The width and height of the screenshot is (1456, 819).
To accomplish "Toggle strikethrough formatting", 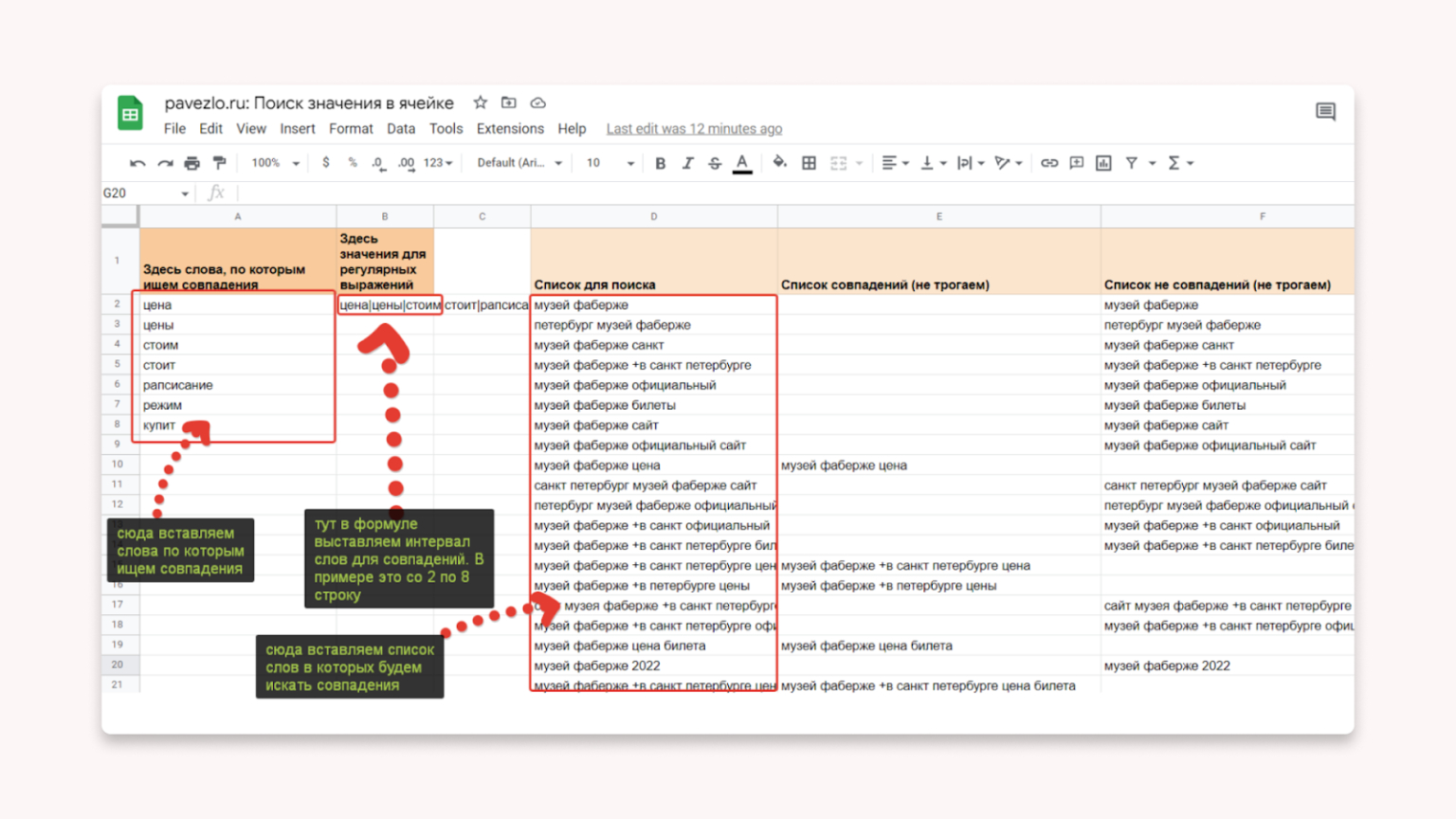I will [715, 163].
